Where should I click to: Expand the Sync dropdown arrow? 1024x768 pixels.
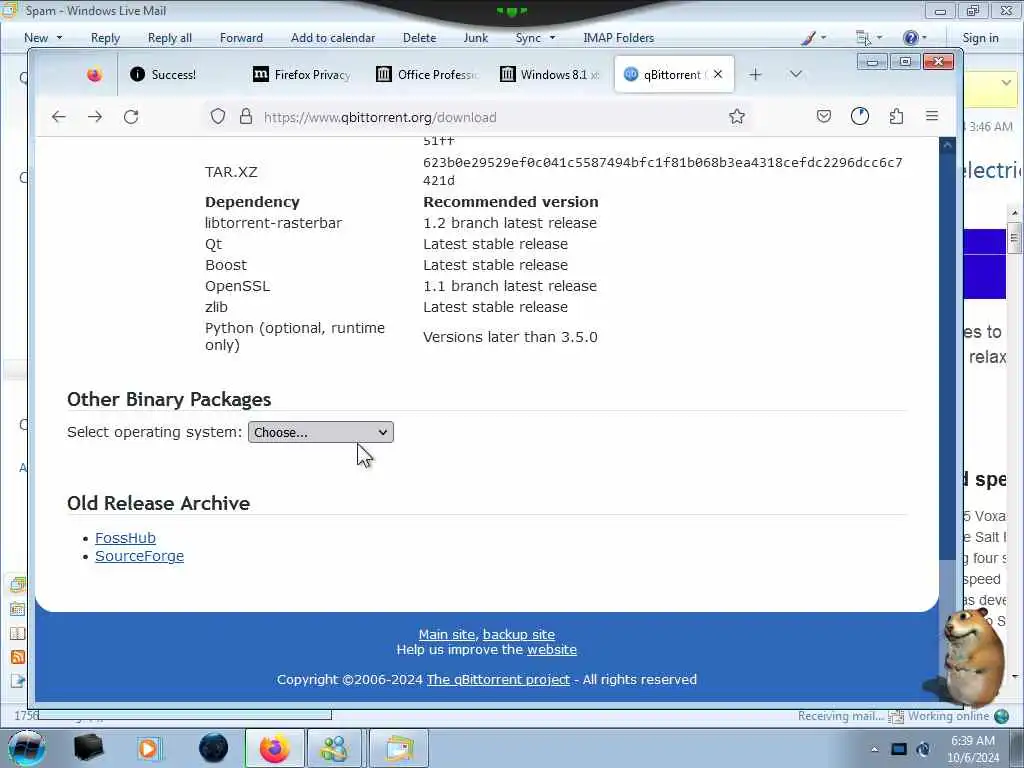tap(552, 38)
